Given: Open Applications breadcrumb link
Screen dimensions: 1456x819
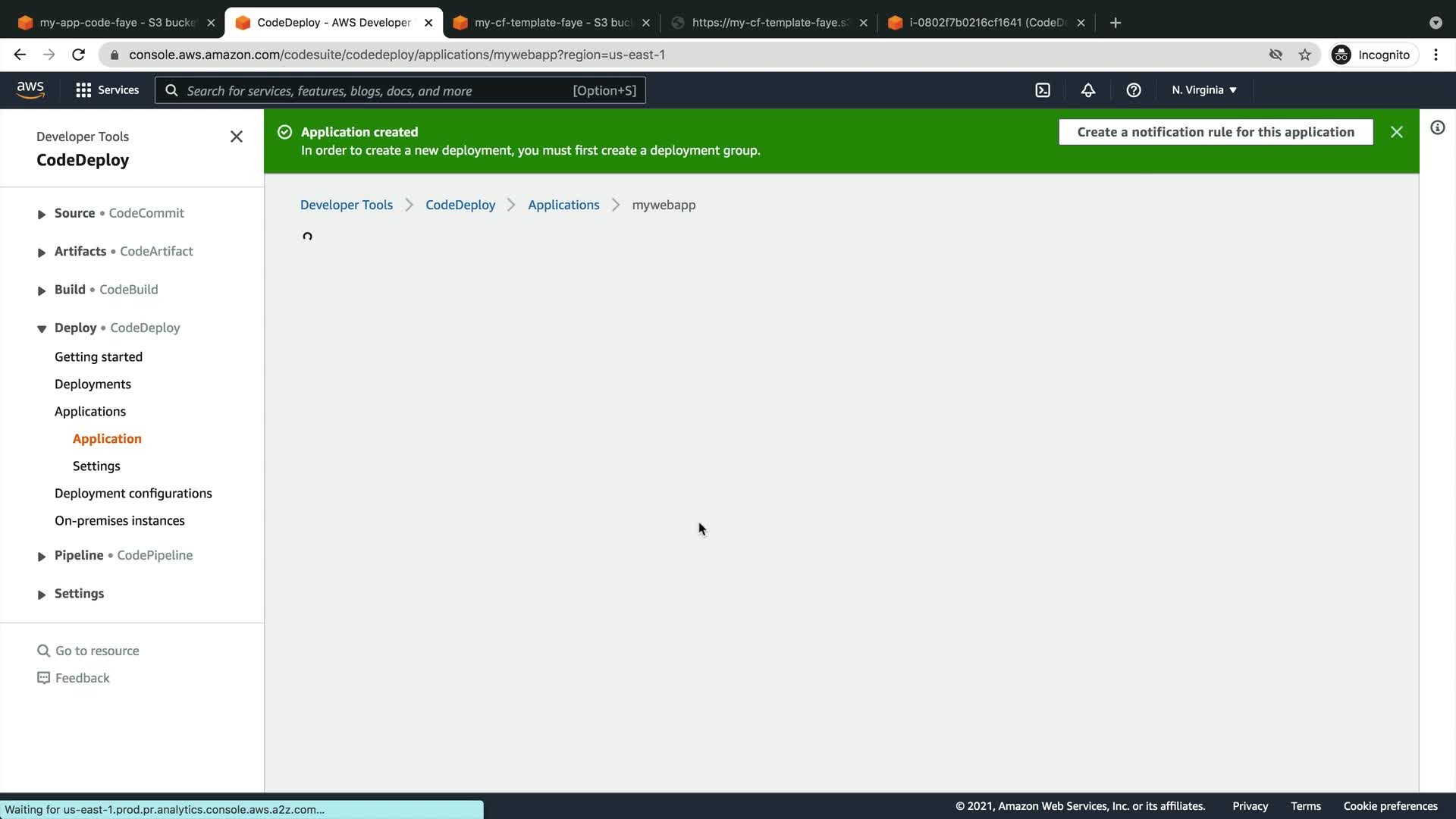Looking at the screenshot, I should coord(563,205).
